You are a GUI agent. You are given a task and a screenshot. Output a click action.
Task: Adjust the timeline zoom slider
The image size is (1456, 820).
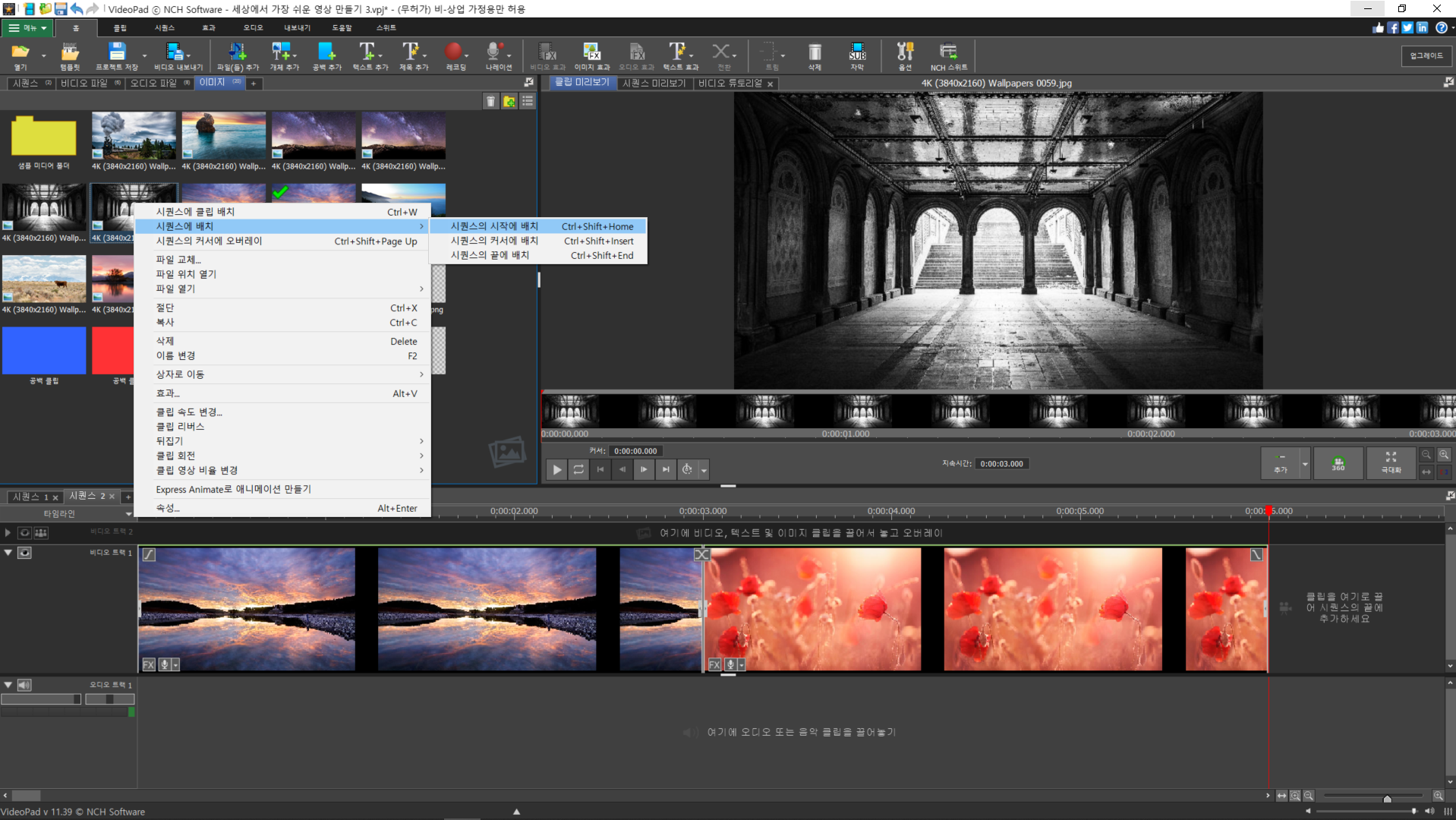[x=1387, y=798]
